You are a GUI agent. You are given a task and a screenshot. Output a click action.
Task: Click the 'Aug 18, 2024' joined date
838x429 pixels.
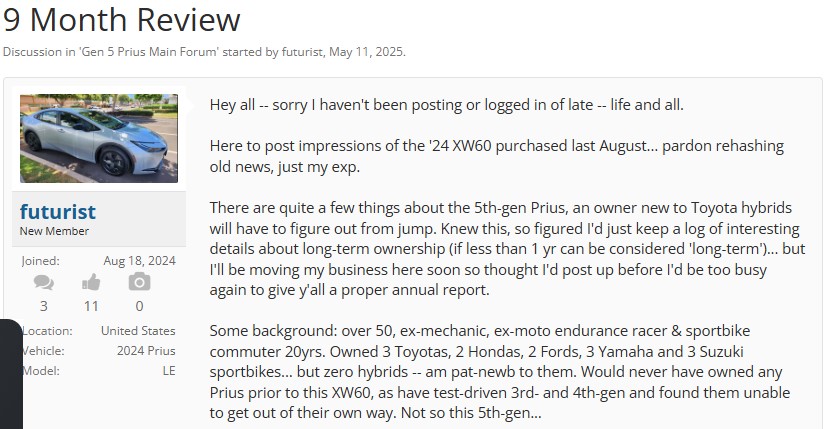138,260
